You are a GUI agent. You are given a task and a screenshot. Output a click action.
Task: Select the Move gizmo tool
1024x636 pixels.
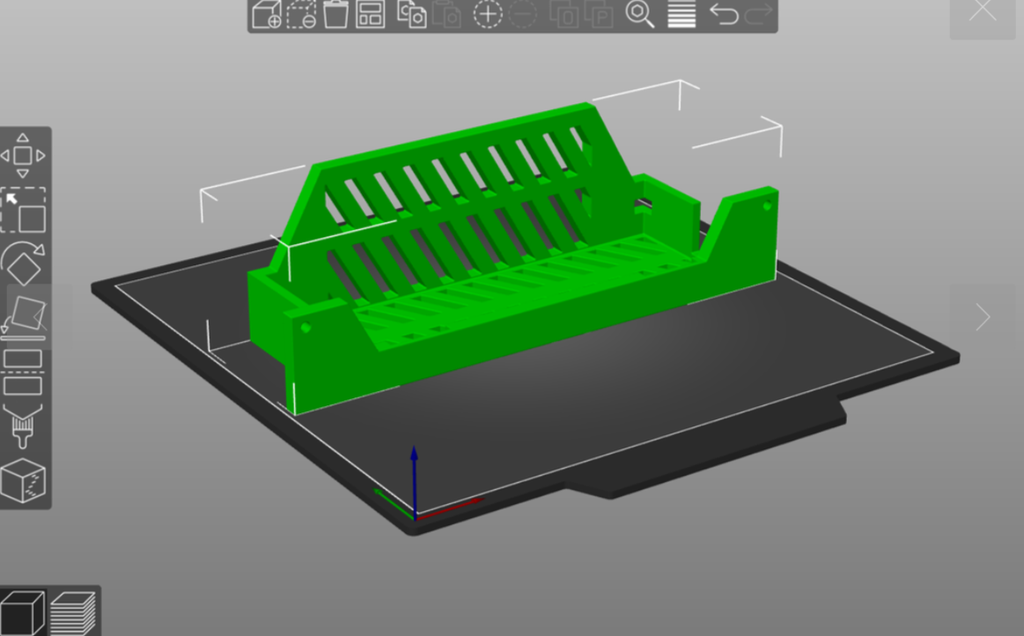23,155
